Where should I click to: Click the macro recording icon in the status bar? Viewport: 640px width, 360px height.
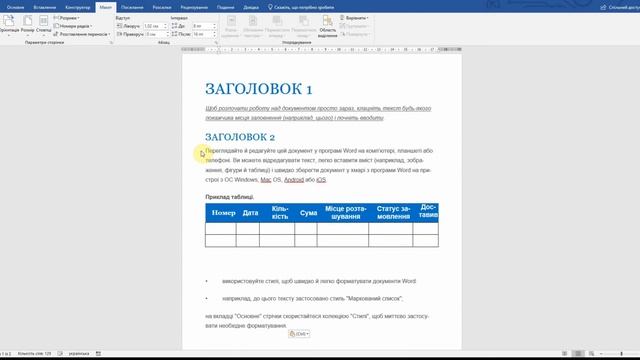98,354
